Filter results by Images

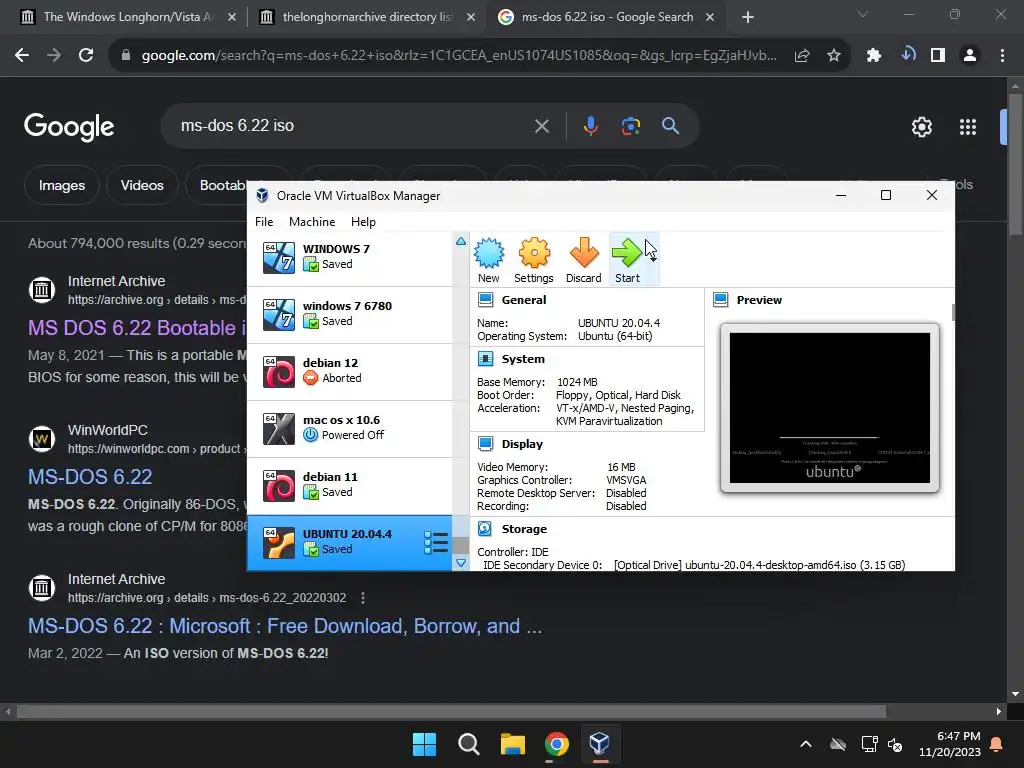61,185
